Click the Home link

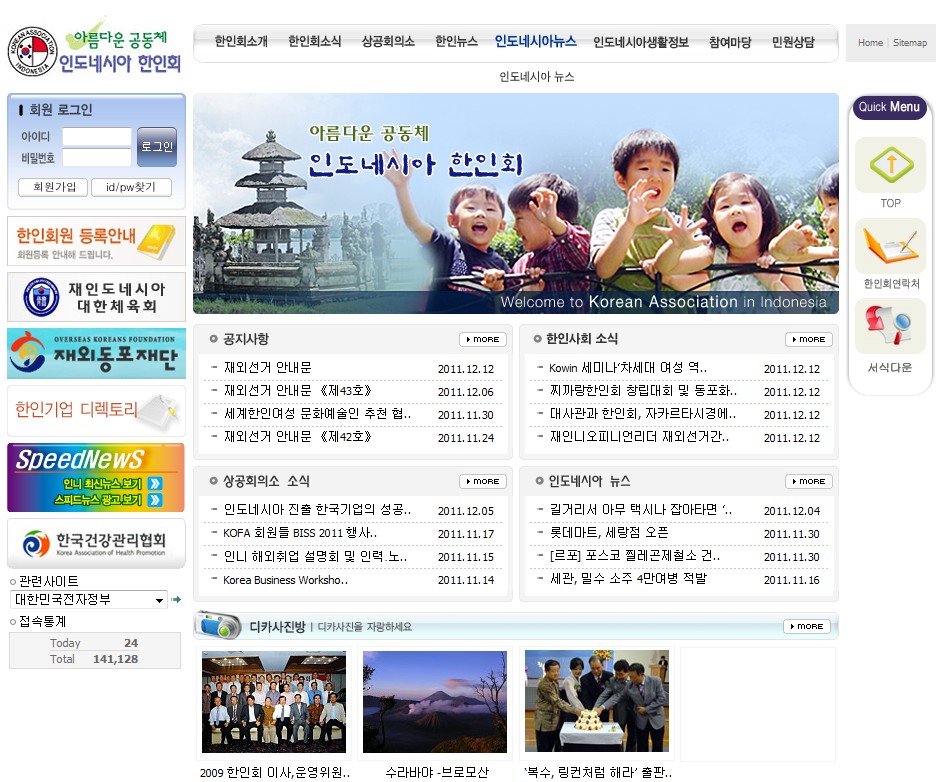tap(870, 42)
